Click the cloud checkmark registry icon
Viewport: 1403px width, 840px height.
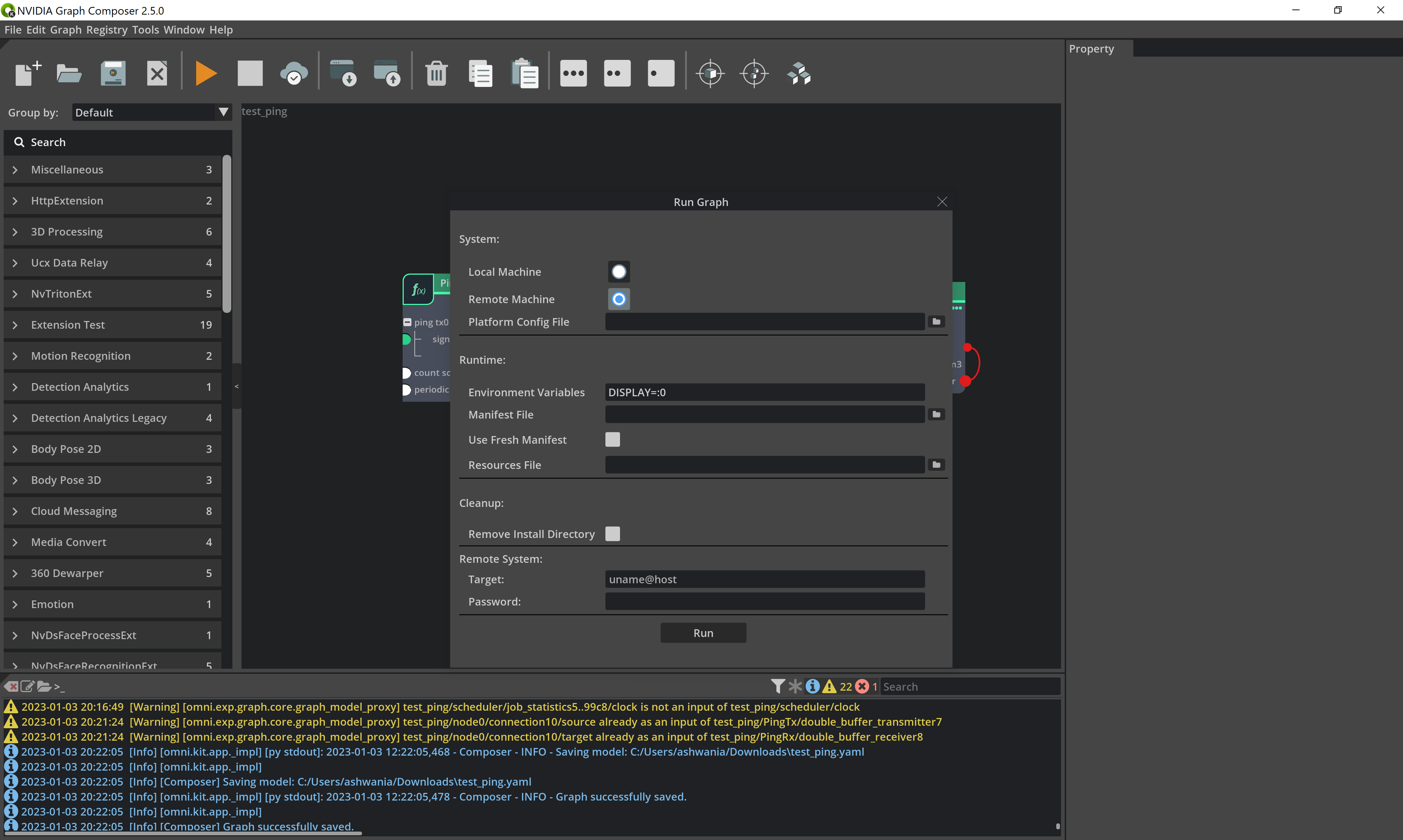(294, 73)
